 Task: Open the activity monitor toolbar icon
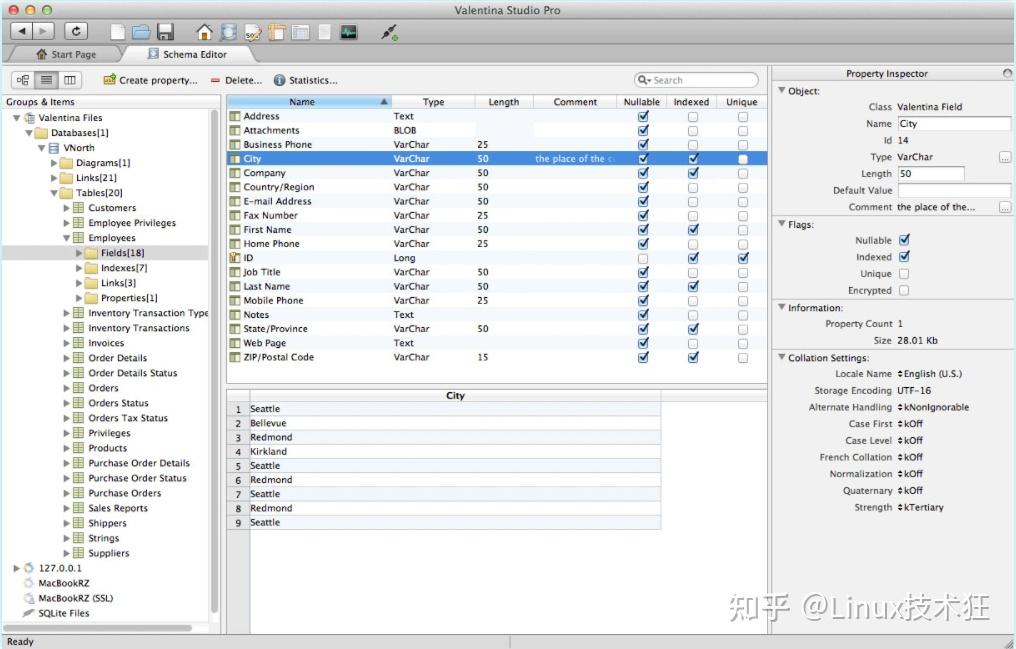click(x=349, y=32)
